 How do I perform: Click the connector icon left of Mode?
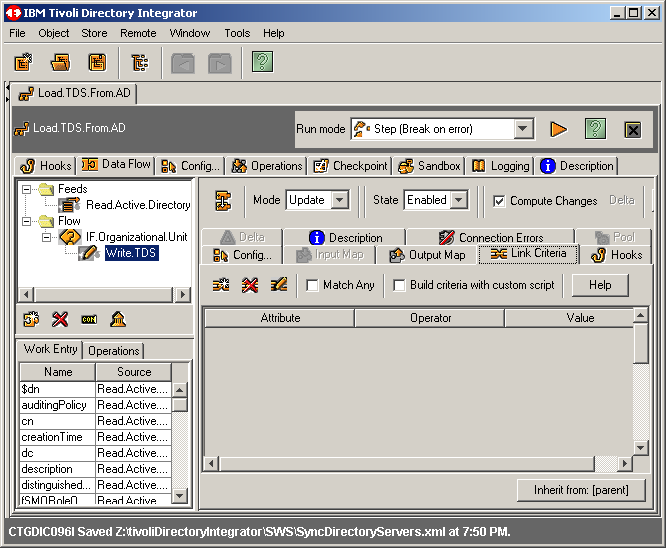(x=225, y=201)
